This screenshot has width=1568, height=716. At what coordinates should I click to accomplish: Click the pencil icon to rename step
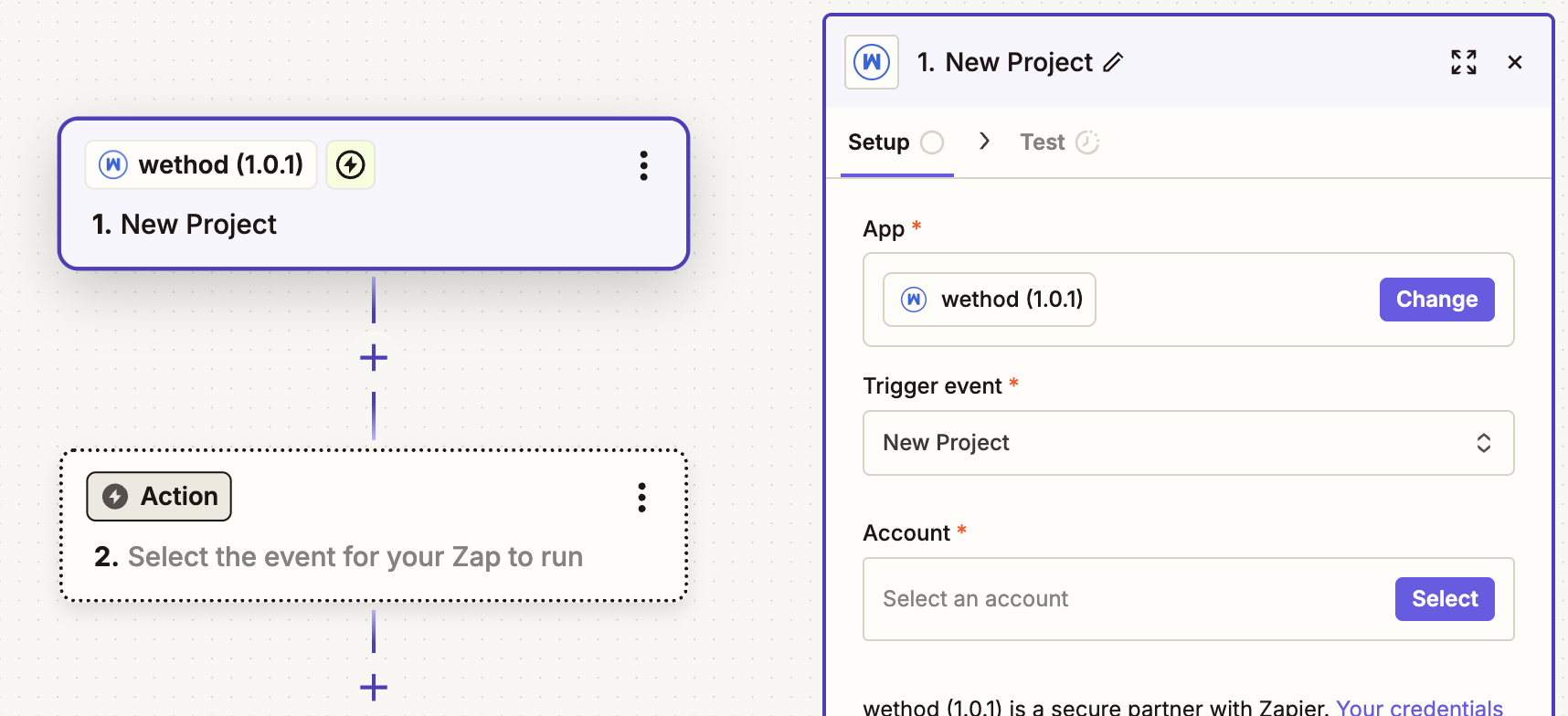[1112, 62]
